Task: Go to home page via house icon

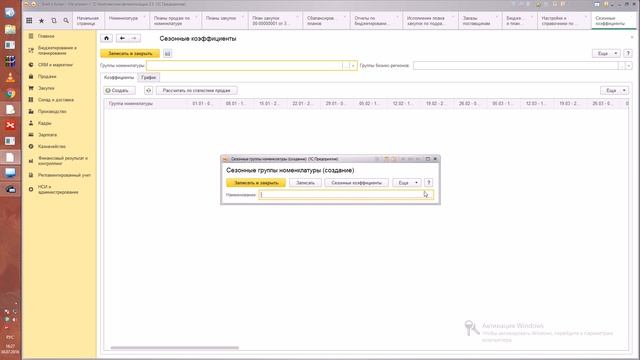Action: tap(107, 38)
